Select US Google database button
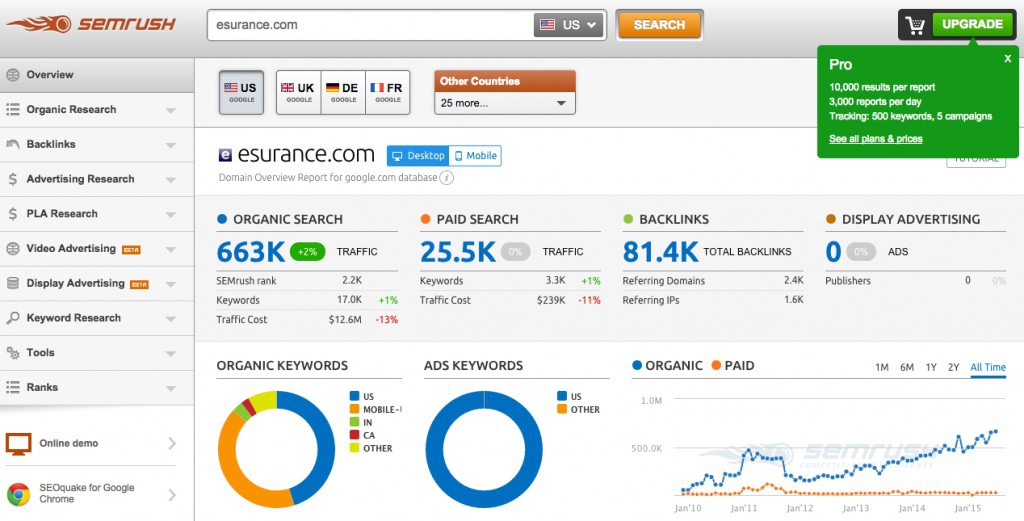This screenshot has width=1024, height=521. [242, 93]
